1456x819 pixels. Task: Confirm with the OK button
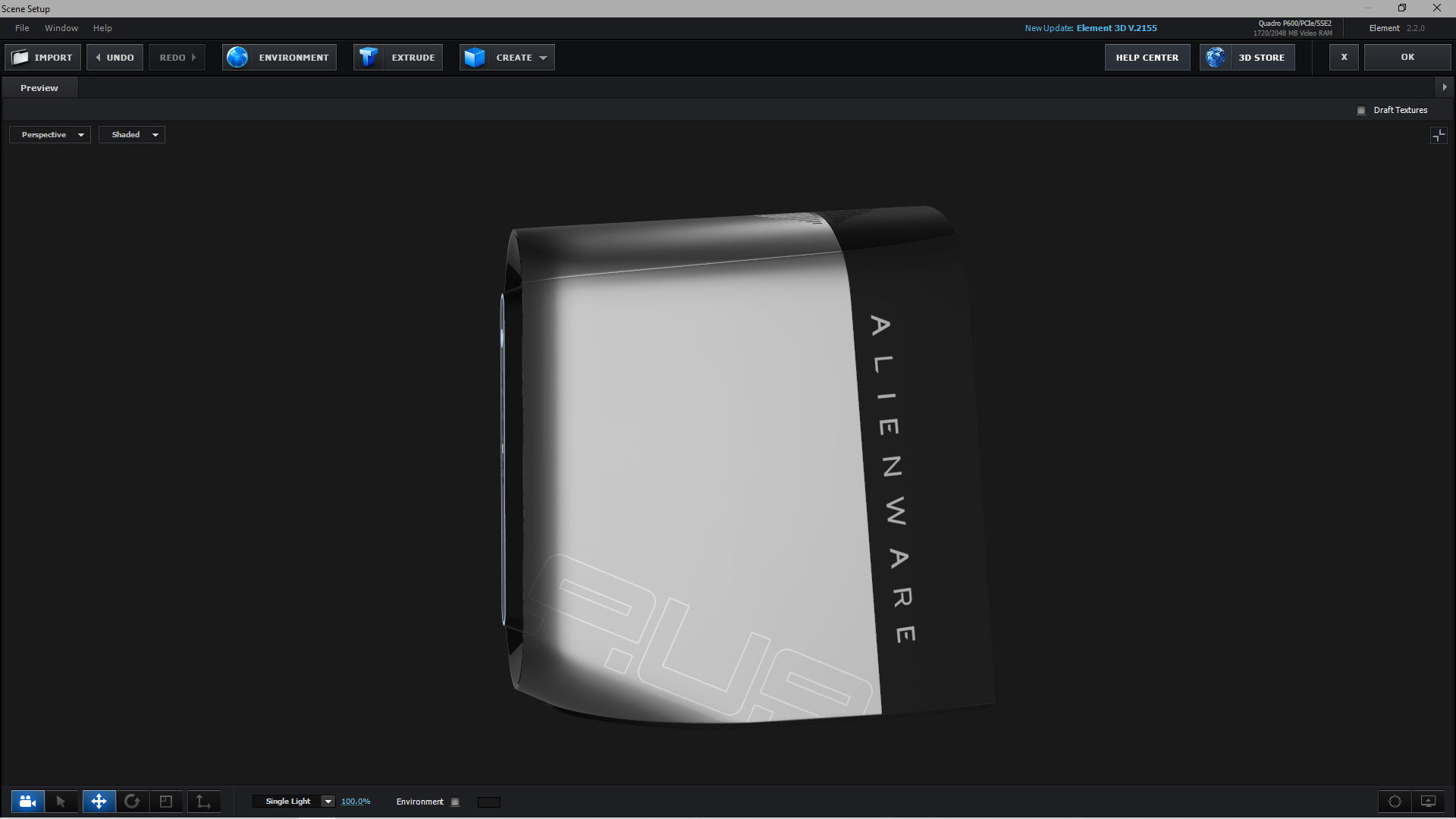tap(1407, 58)
